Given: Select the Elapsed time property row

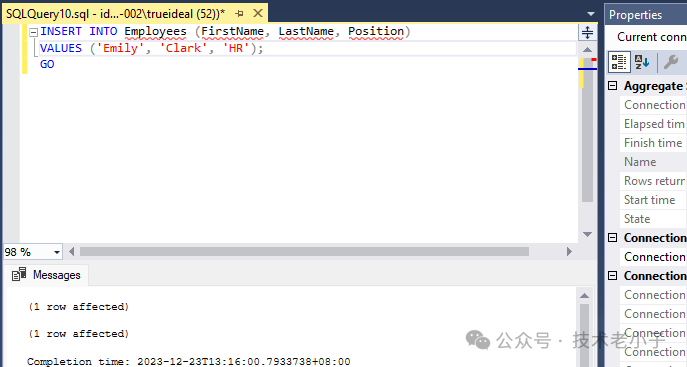Looking at the screenshot, I should tap(653, 124).
